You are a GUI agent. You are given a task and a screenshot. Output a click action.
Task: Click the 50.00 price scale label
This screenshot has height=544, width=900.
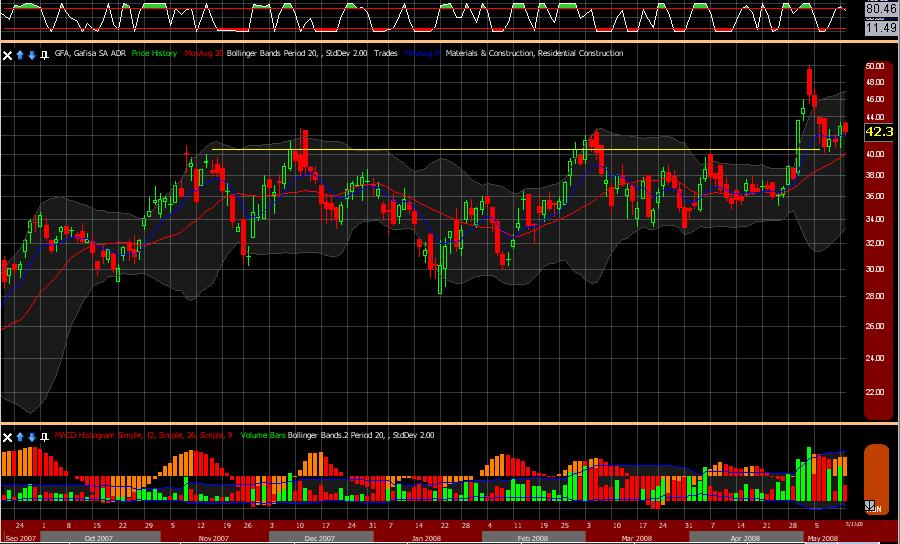tap(875, 66)
